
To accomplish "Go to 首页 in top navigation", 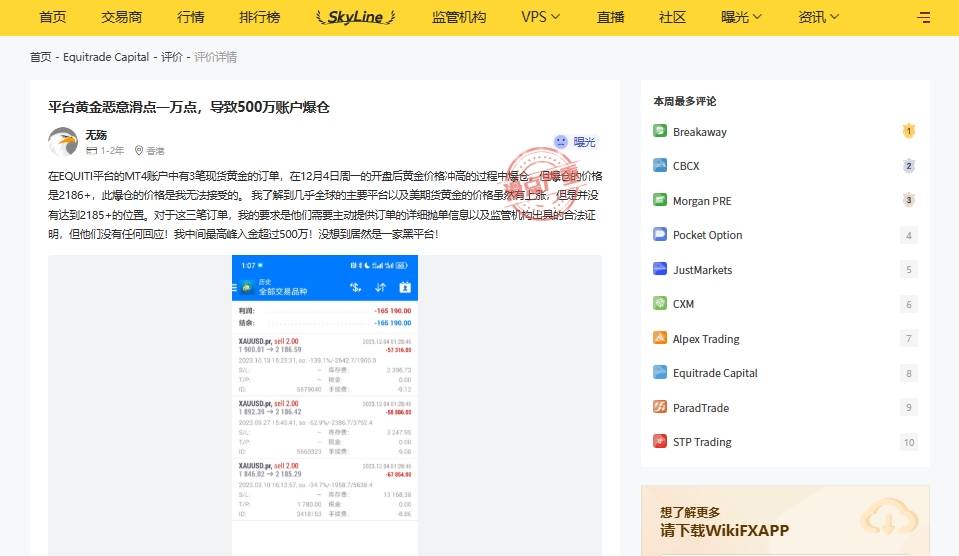I will tap(53, 17).
